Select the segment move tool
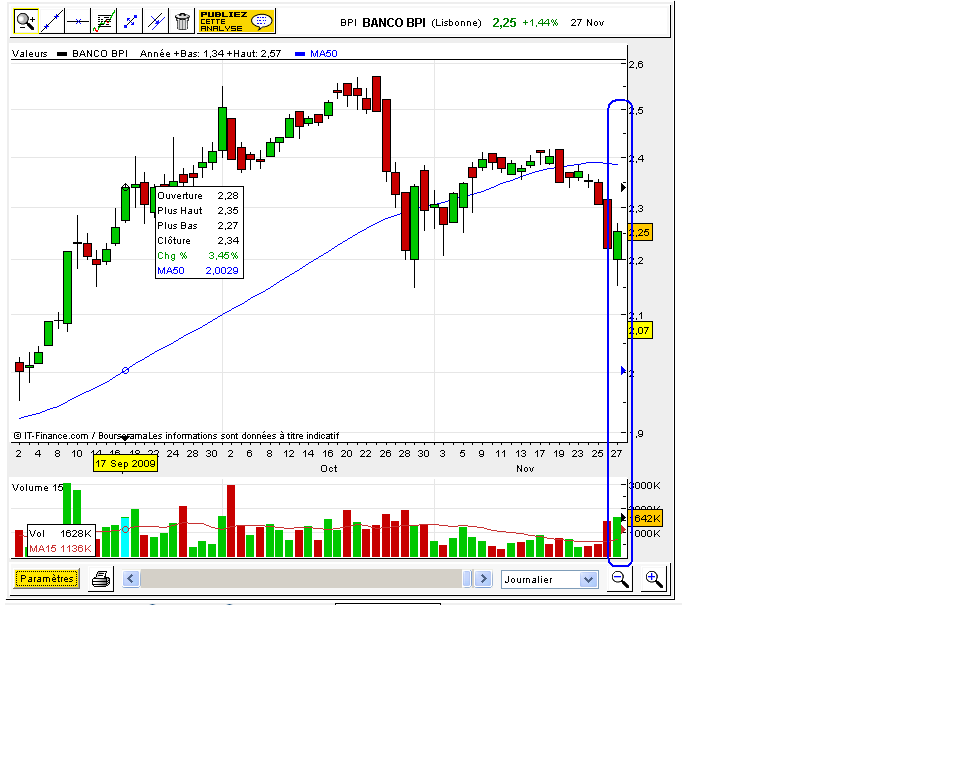Screen dimensions: 958x762 point(130,21)
